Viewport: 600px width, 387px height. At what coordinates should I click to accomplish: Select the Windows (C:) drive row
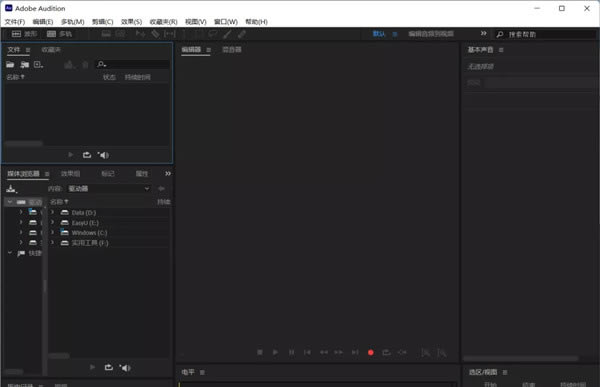[x=109, y=233]
